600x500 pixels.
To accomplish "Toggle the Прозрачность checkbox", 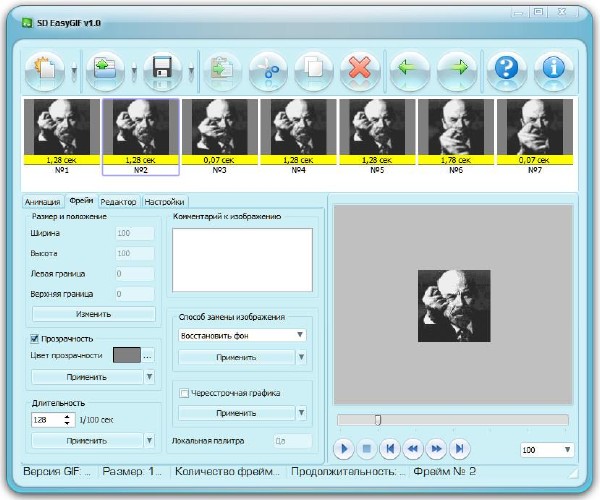I will coord(36,339).
